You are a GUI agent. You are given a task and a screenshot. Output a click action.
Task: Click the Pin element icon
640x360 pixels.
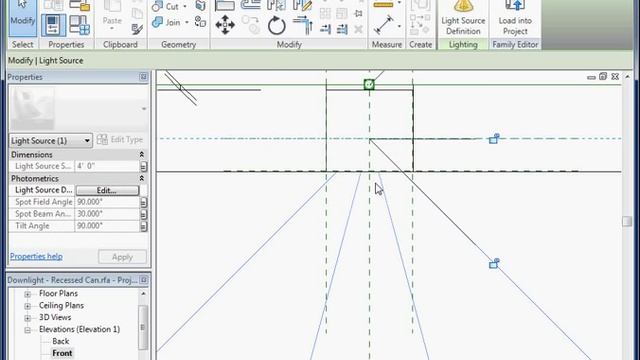click(358, 13)
